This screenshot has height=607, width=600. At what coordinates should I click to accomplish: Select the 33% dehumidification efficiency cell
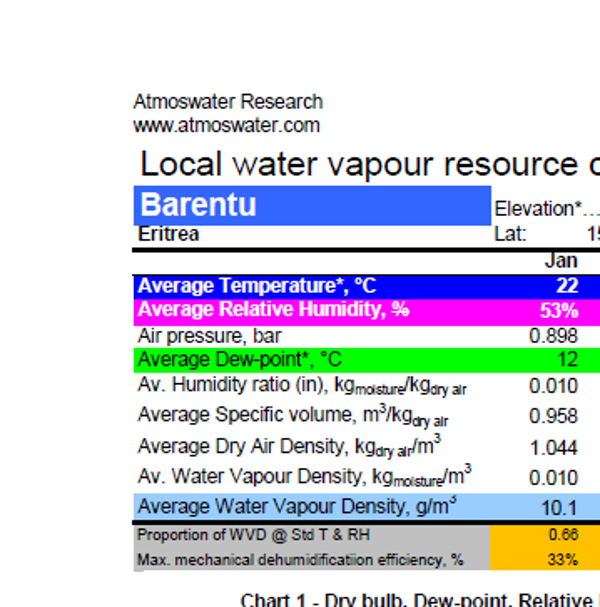563,559
